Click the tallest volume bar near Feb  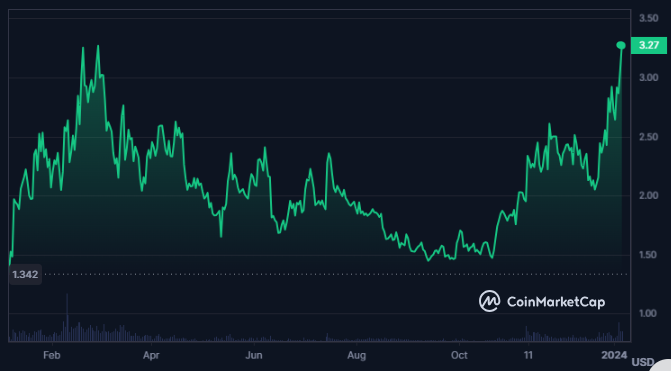(67, 318)
